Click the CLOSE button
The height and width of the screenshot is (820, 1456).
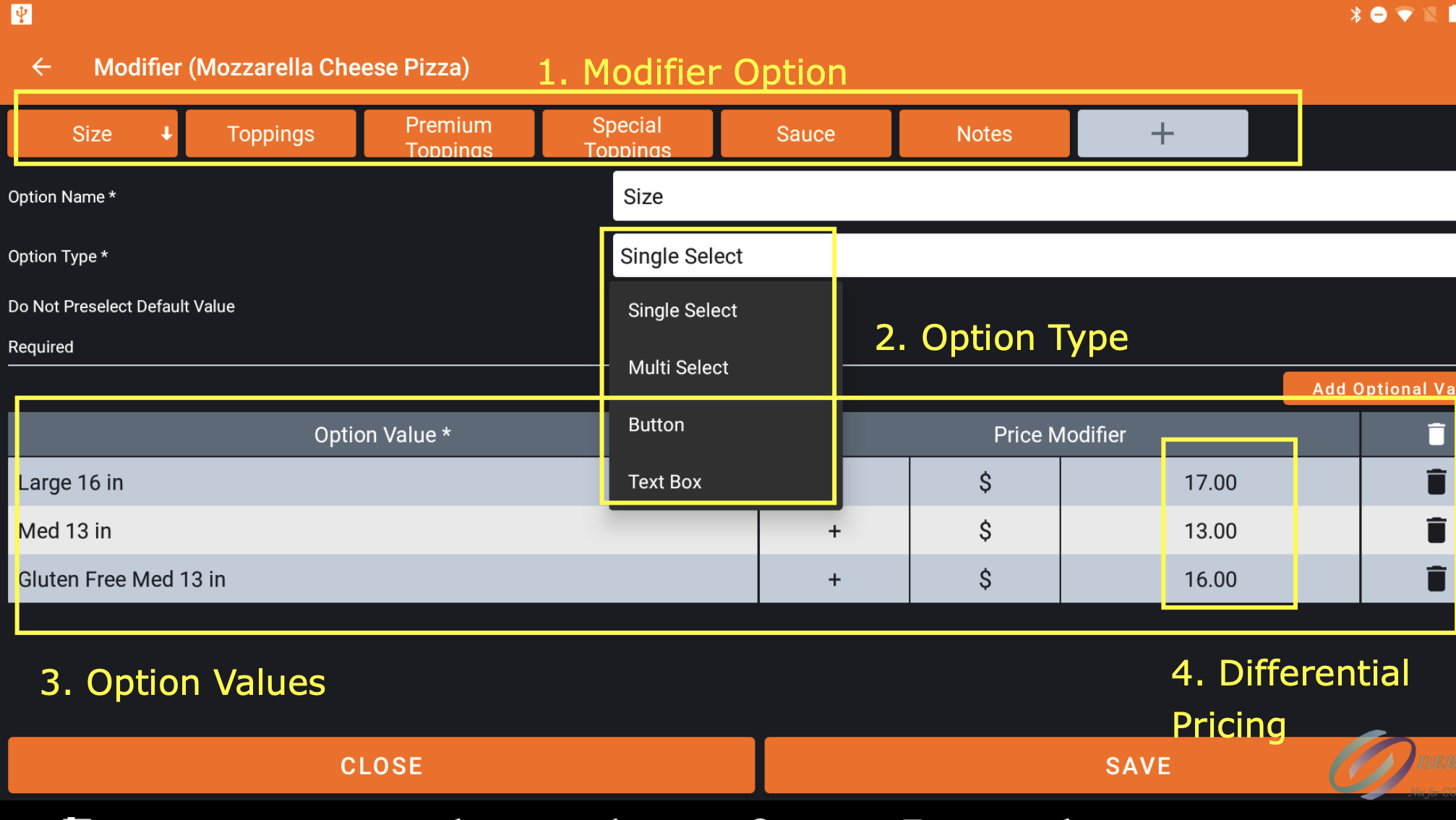point(382,766)
